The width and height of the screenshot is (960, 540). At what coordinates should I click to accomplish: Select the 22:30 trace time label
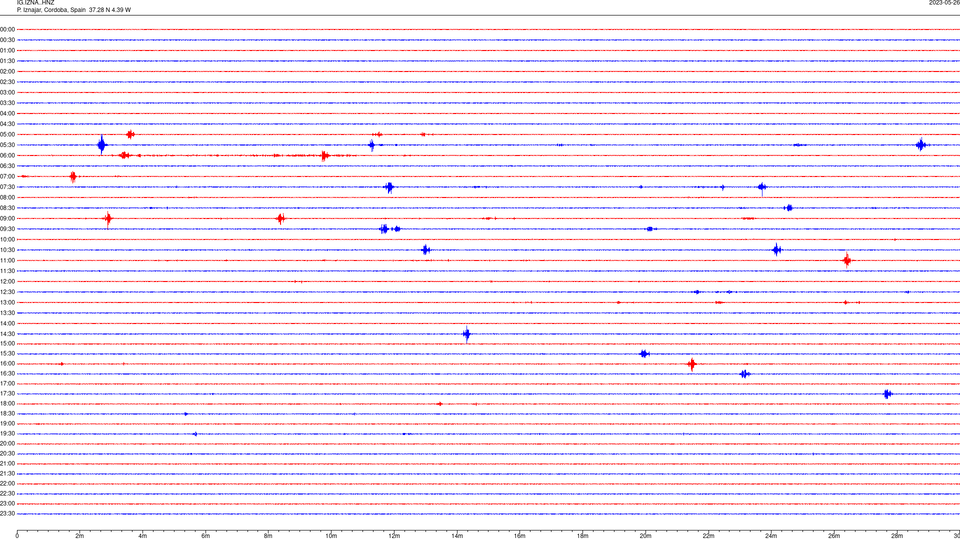click(x=7, y=493)
